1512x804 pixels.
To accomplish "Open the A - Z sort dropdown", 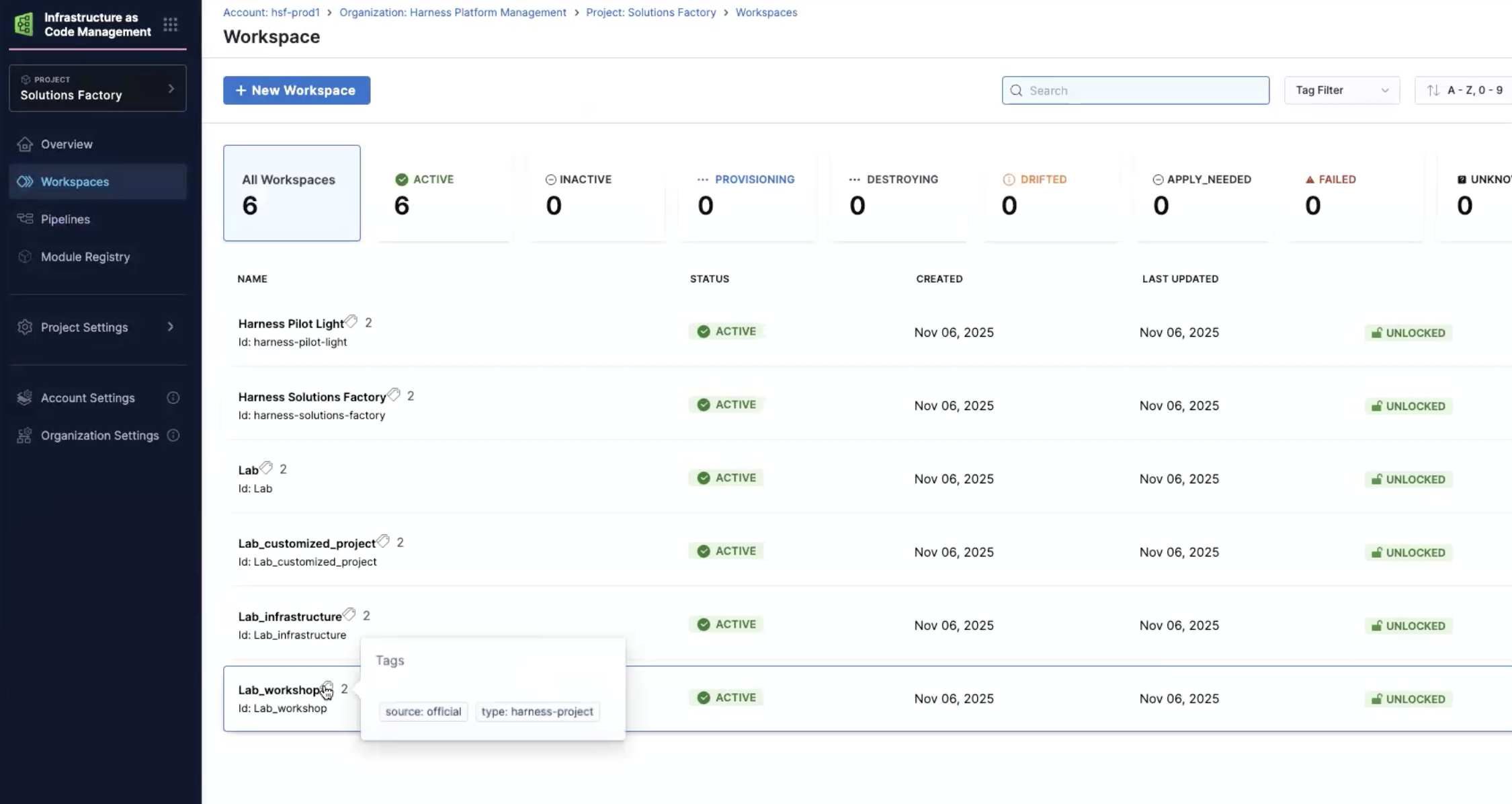I will (1465, 90).
